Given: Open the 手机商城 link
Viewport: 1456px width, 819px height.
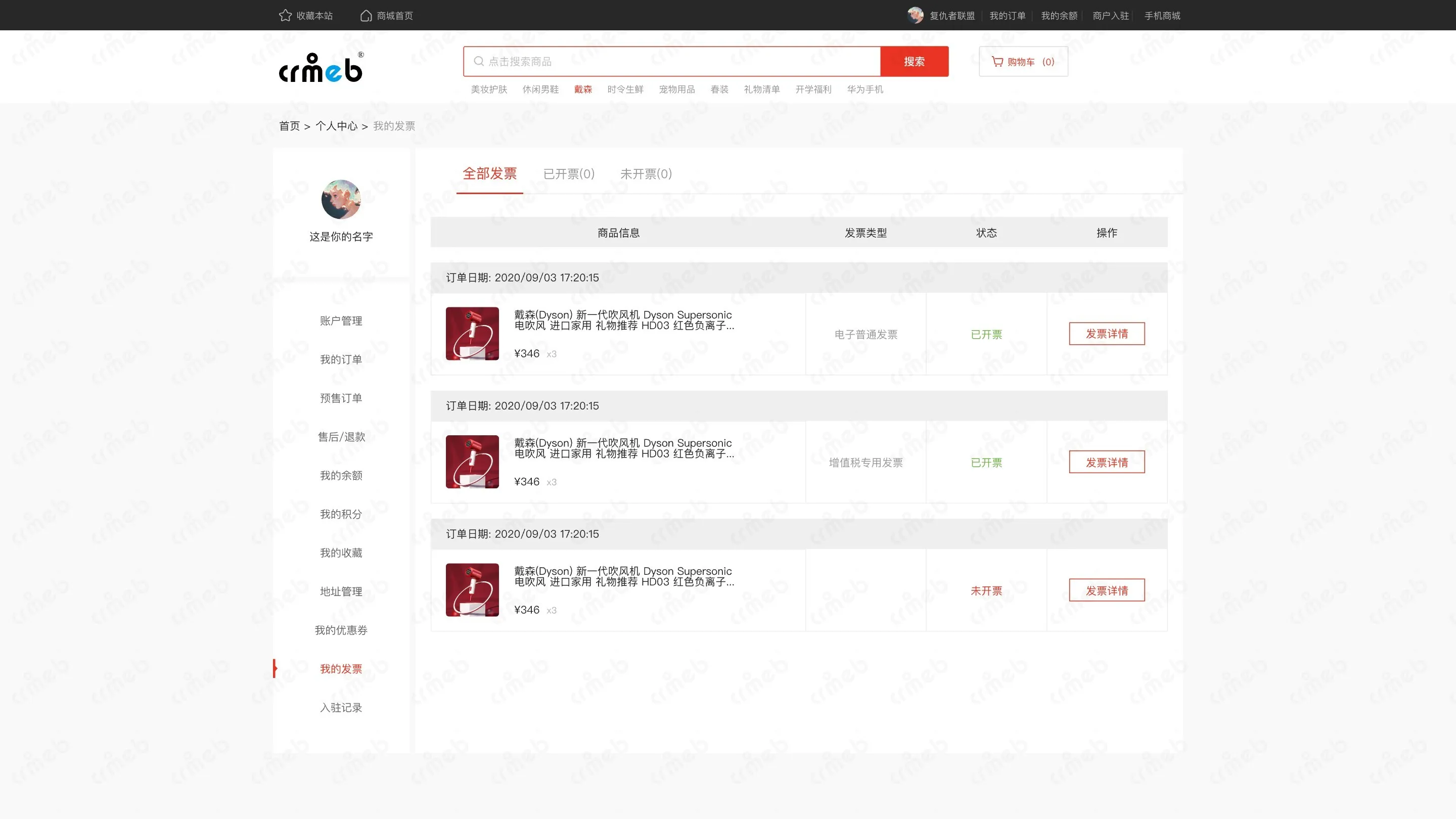Looking at the screenshot, I should [1163, 16].
